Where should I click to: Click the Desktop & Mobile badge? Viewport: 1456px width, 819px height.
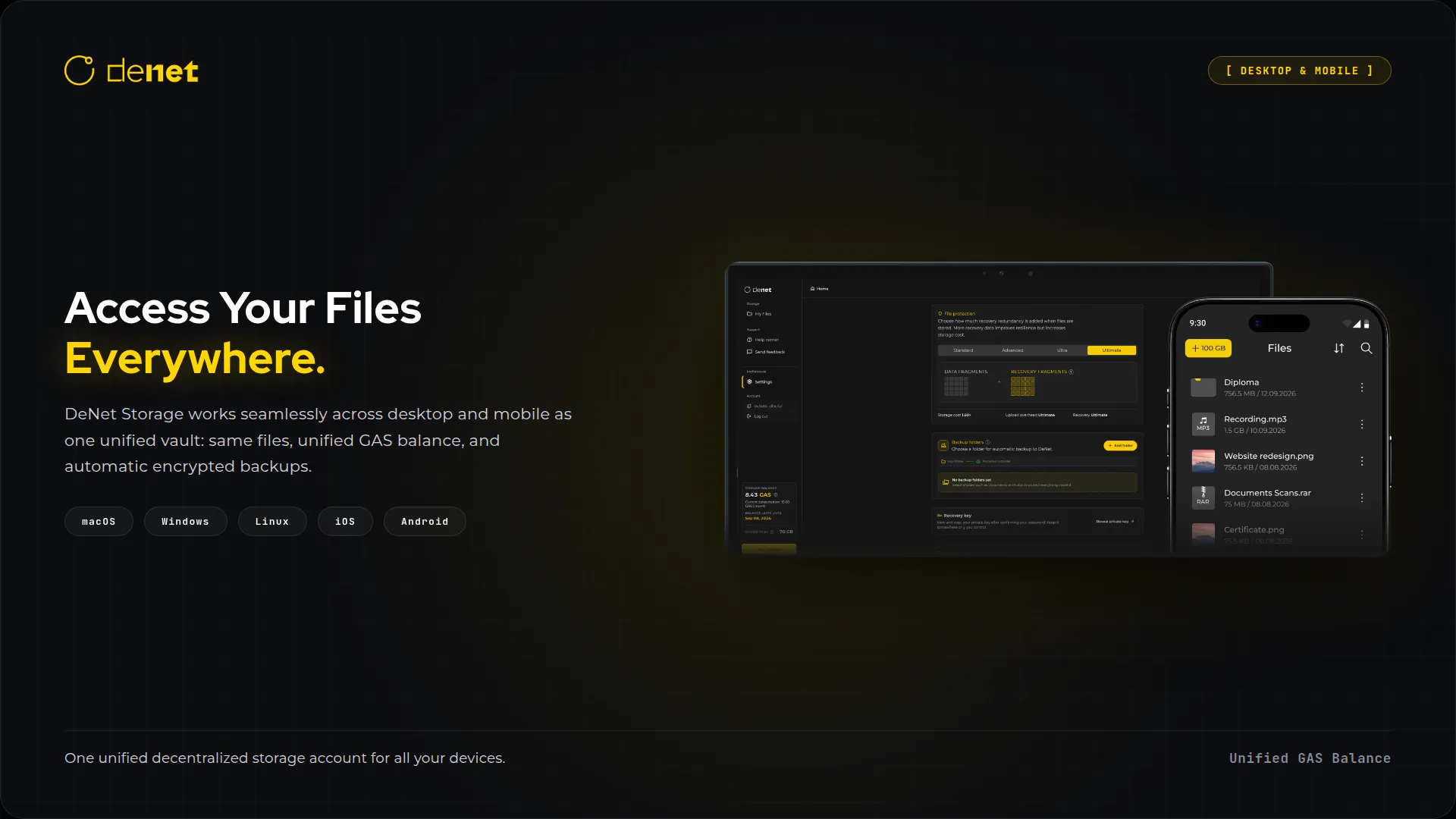[x=1299, y=71]
